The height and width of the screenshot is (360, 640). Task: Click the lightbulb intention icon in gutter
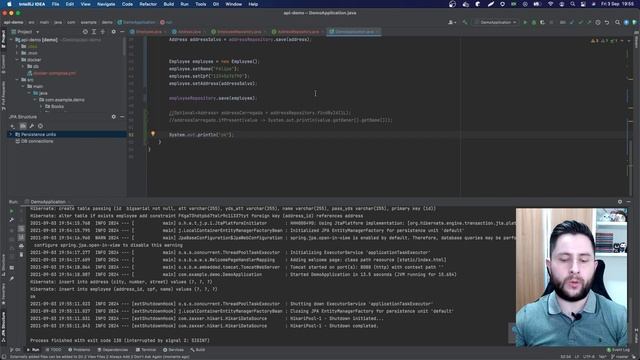tap(153, 134)
